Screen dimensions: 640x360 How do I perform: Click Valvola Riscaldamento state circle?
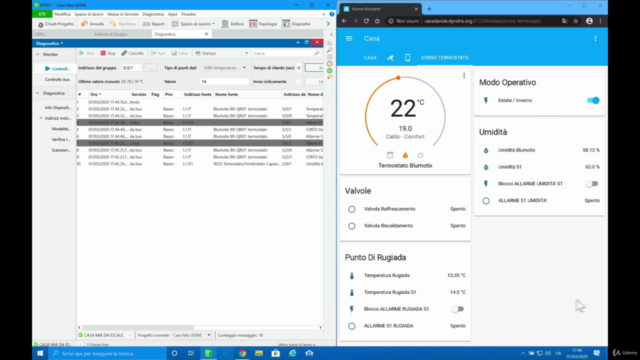coord(352,226)
